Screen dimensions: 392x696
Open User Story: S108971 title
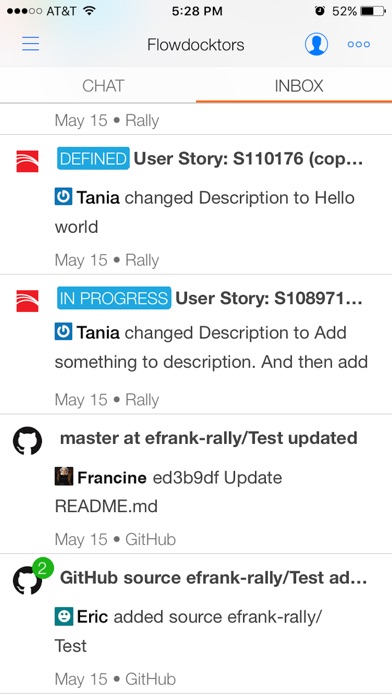[269, 298]
